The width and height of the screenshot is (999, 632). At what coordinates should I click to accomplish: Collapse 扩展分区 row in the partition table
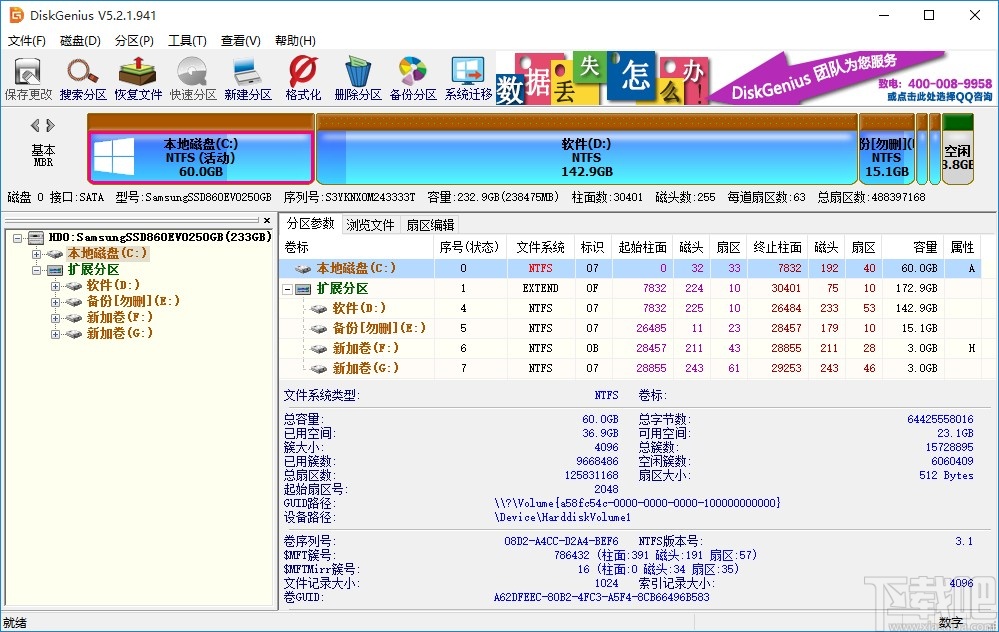pos(290,288)
